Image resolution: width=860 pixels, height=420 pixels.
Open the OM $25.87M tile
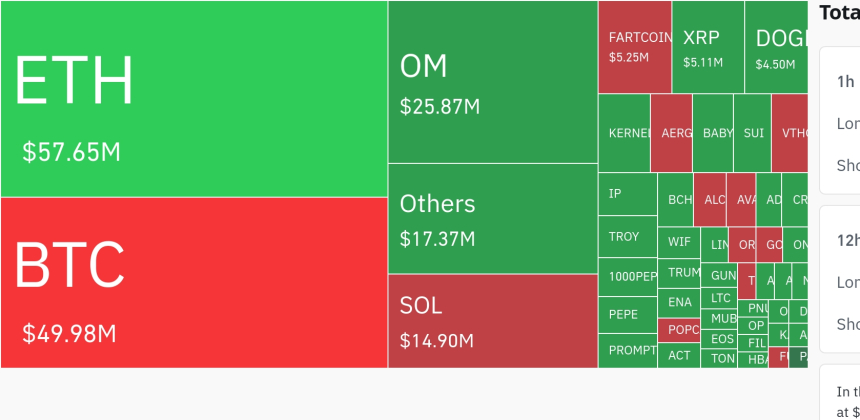tap(493, 82)
